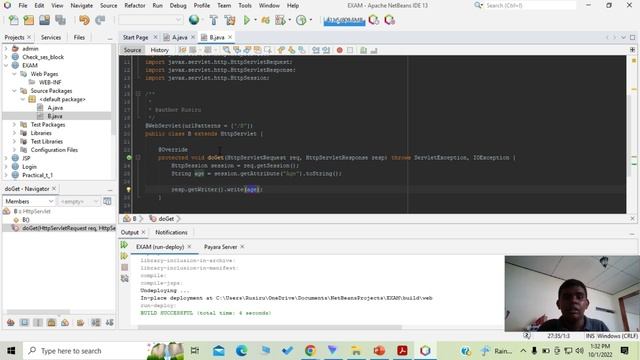
Task: Click the stop macro recording square icon
Action: (x=350, y=50)
